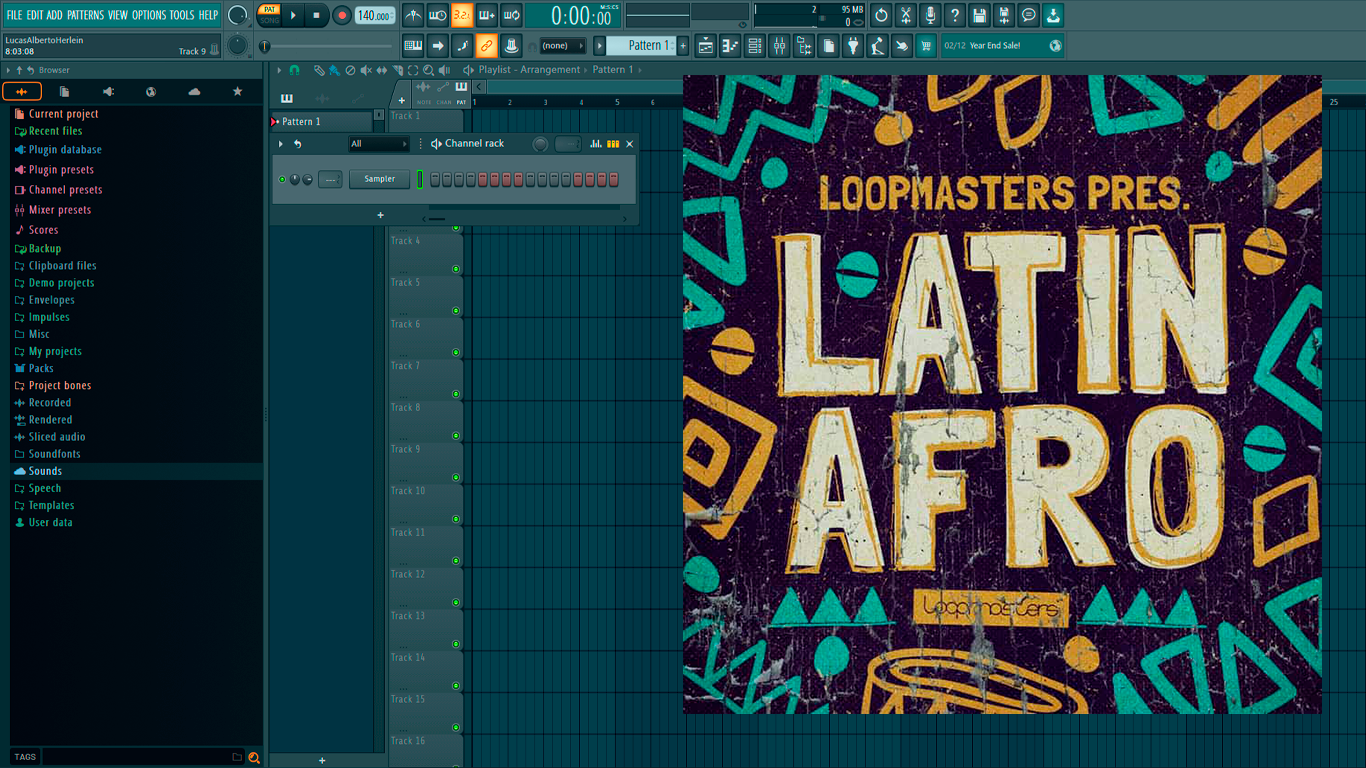The width and height of the screenshot is (1366, 768).
Task: Adjust the channel rack swing knob
Action: [540, 144]
